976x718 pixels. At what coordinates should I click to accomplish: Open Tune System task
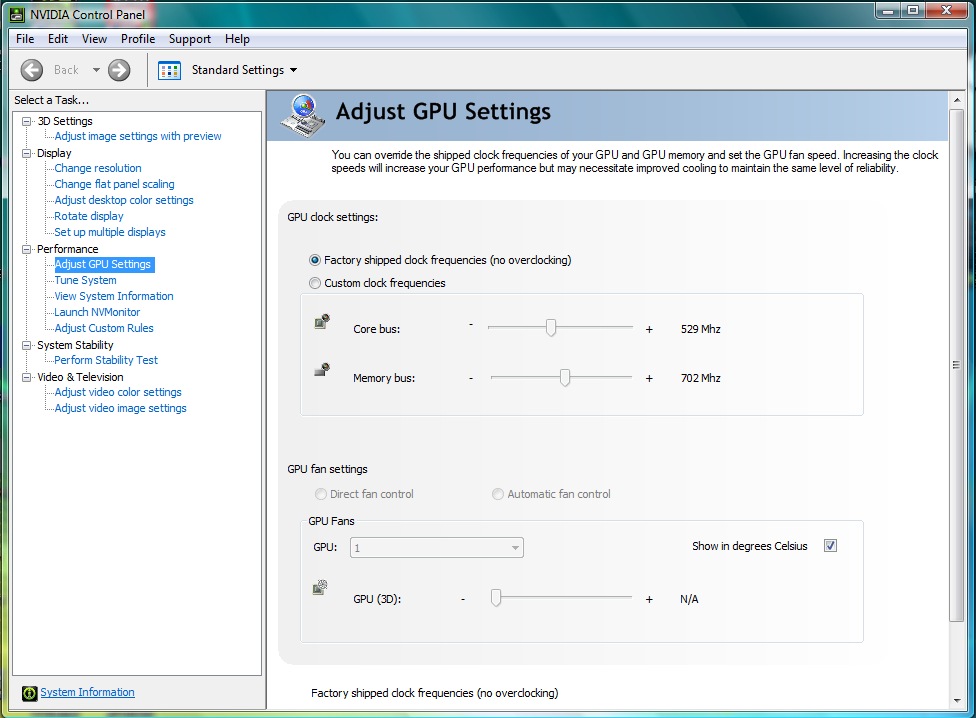coord(85,281)
